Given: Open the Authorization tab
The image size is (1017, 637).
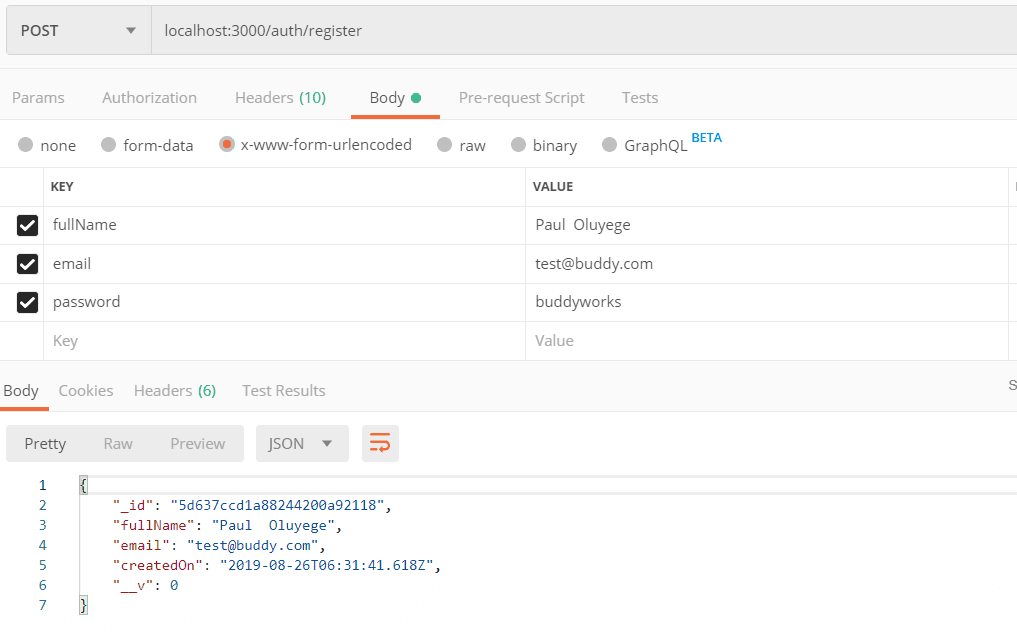Looking at the screenshot, I should (x=149, y=97).
